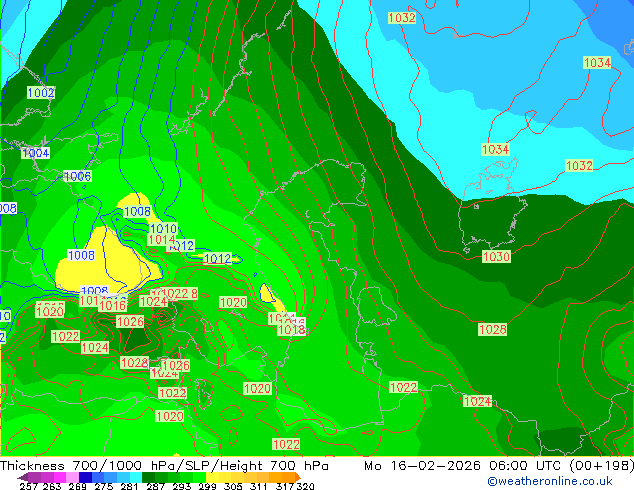Click the red 1018 pressure label
The image size is (634, 490).
click(292, 330)
